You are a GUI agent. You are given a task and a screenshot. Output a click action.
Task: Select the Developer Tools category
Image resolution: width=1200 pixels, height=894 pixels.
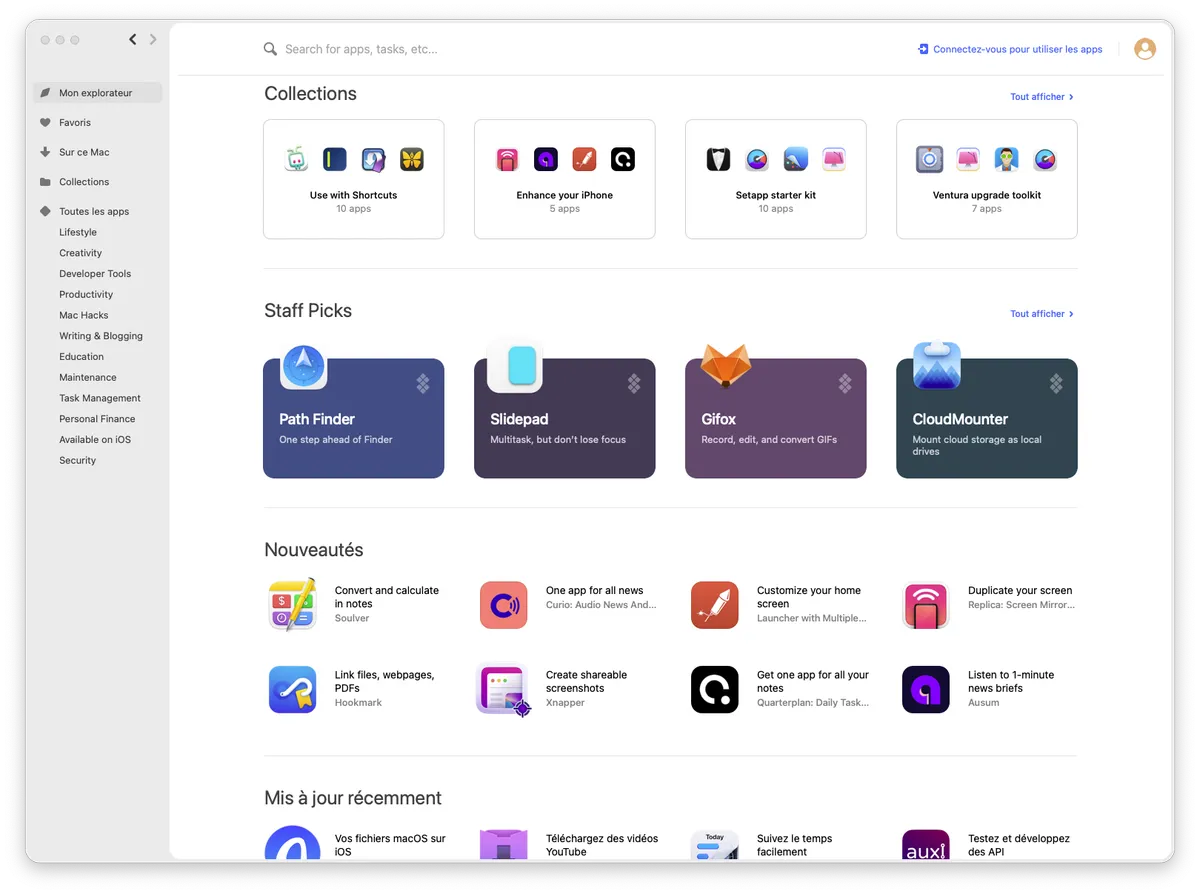pyautogui.click(x=95, y=274)
